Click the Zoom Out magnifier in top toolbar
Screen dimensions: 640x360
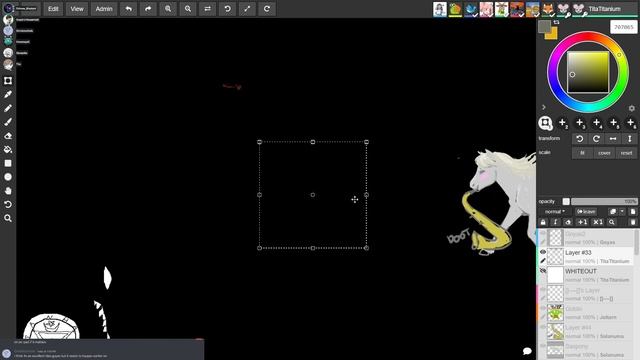pyautogui.click(x=188, y=9)
